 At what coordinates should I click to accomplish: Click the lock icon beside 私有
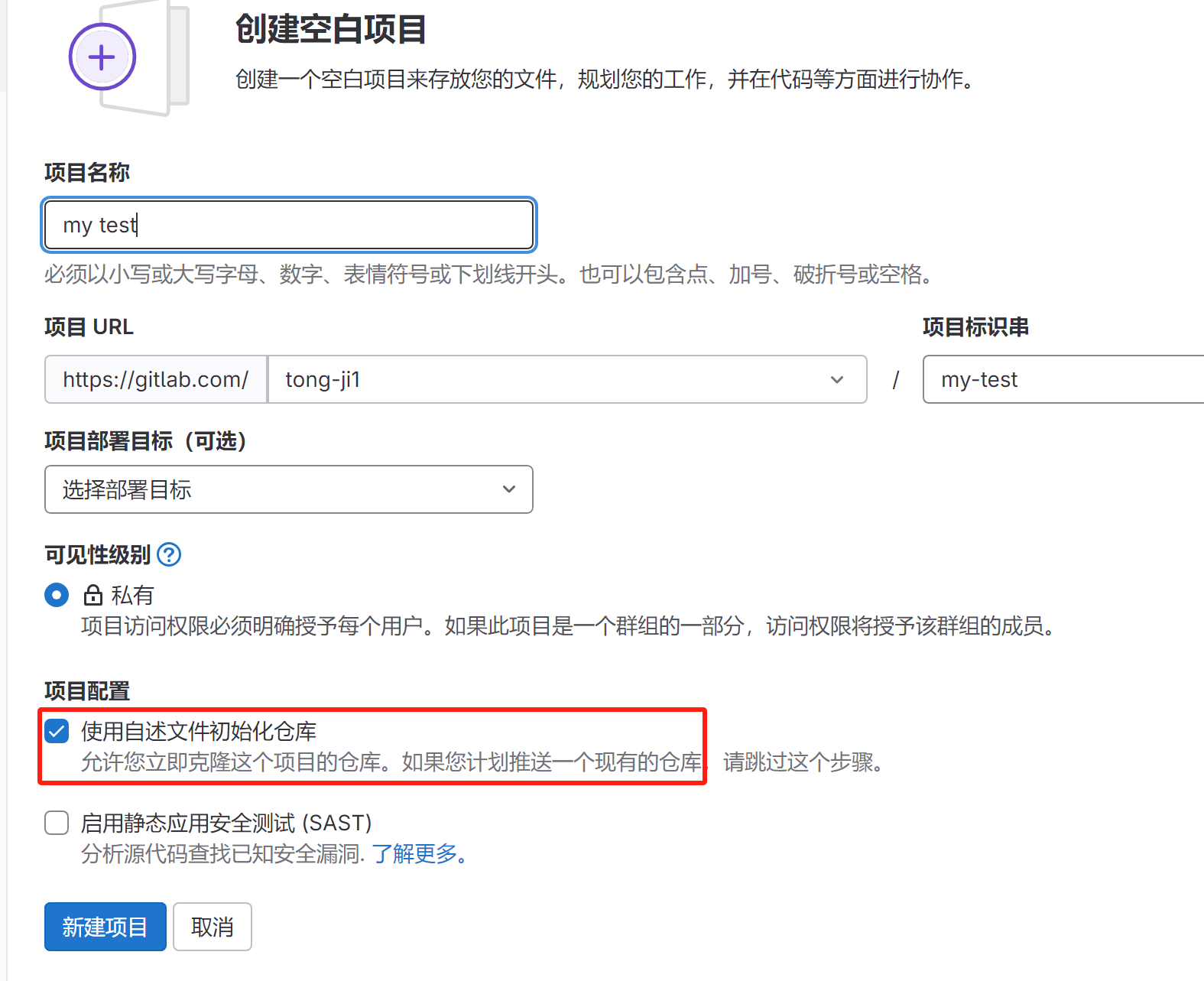[x=93, y=595]
